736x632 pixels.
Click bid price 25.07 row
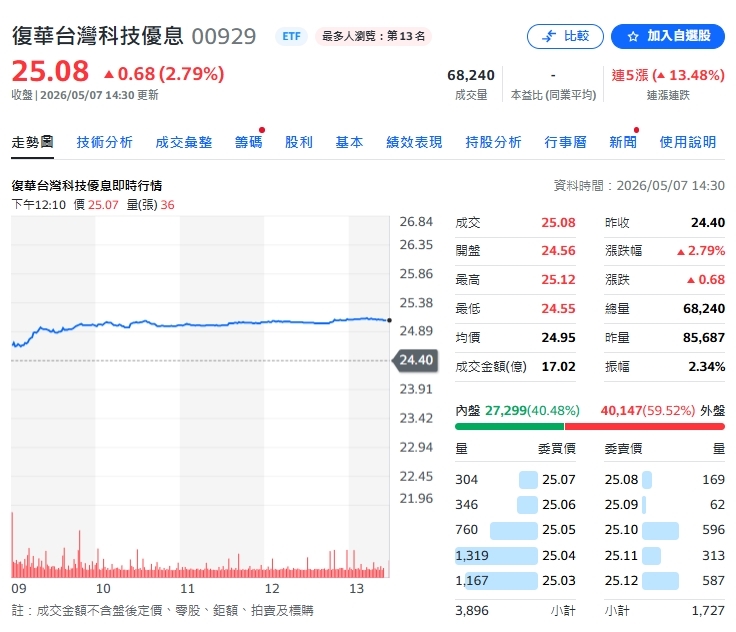(515, 479)
